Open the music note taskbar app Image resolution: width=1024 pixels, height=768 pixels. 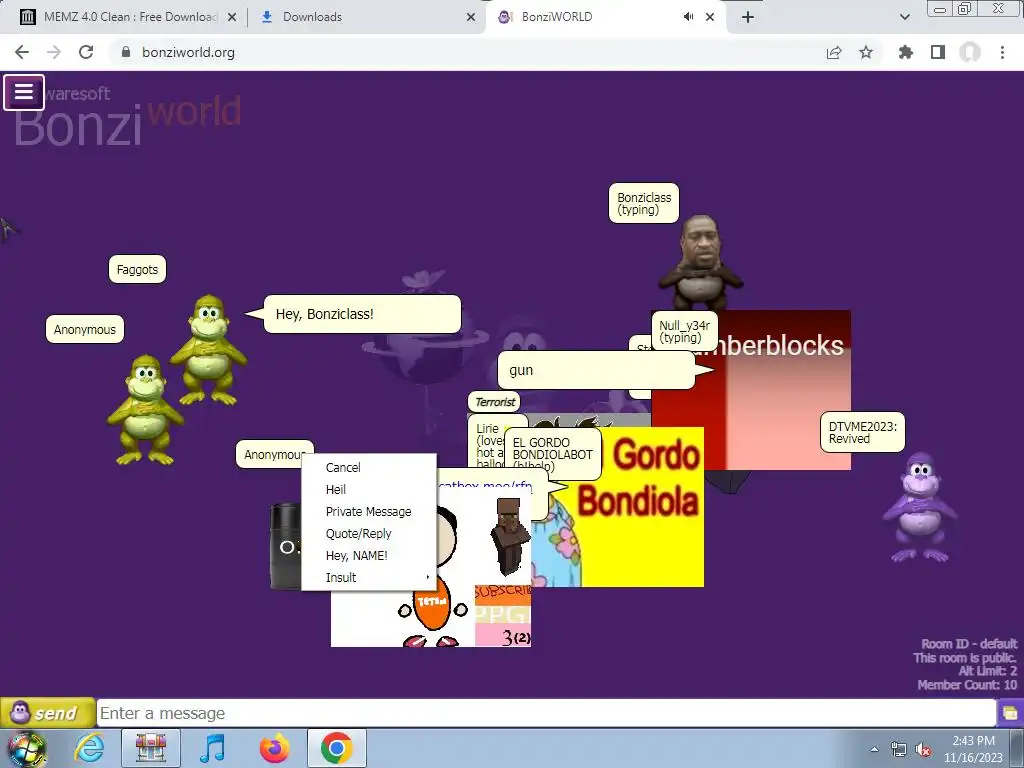coord(212,748)
